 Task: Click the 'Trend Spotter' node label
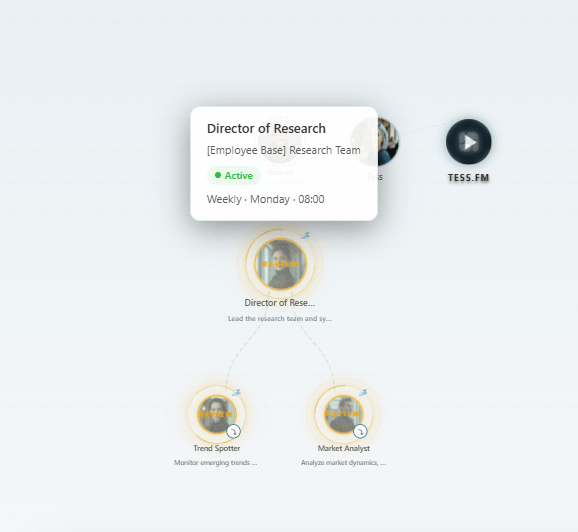click(217, 448)
